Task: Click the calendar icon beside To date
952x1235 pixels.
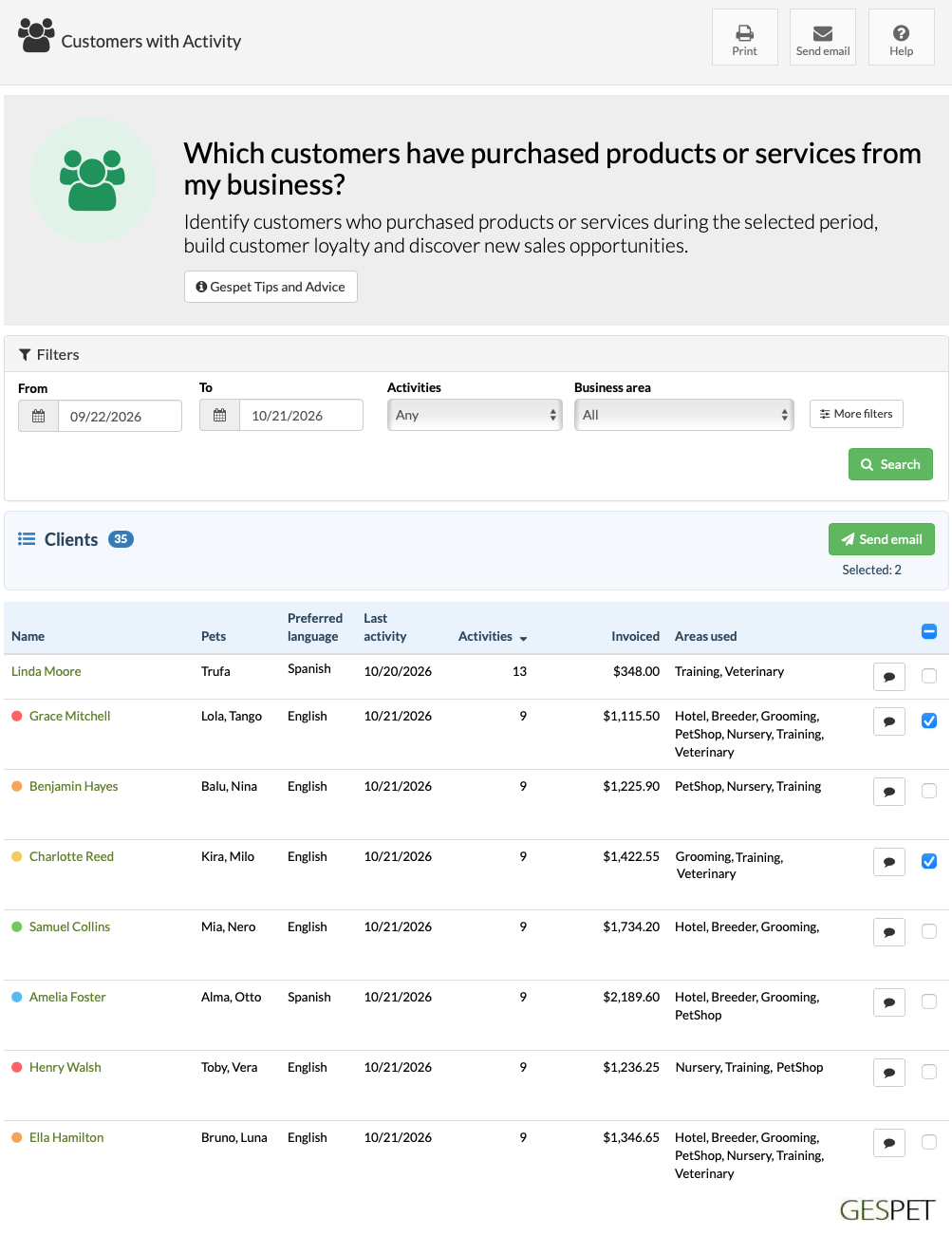Action: pos(220,415)
